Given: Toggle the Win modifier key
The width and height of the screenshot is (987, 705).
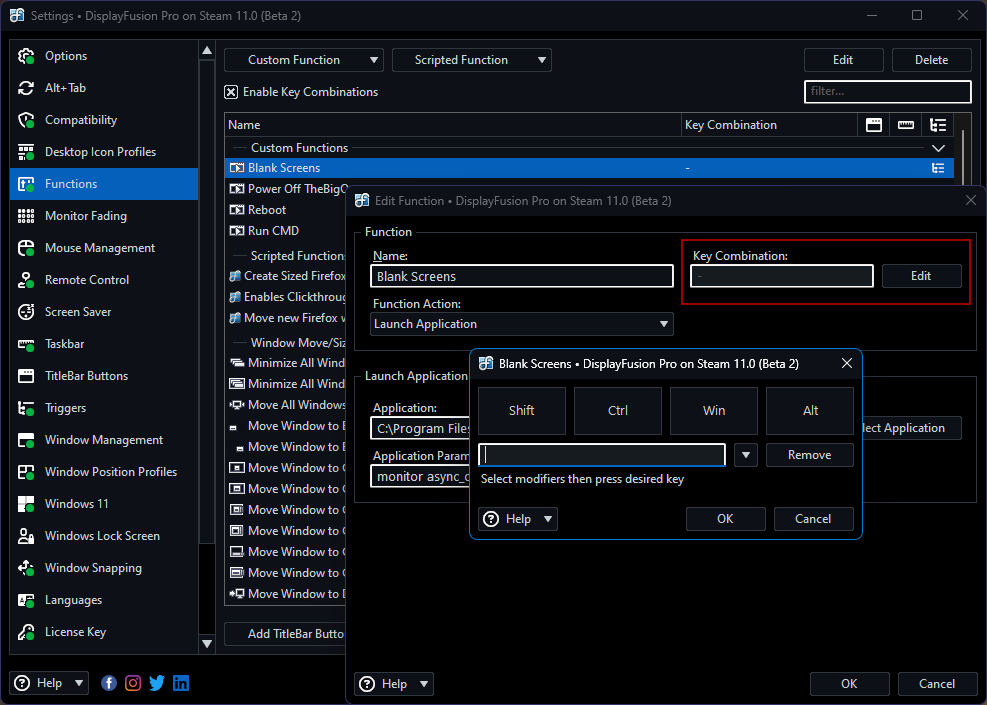Looking at the screenshot, I should (x=714, y=410).
